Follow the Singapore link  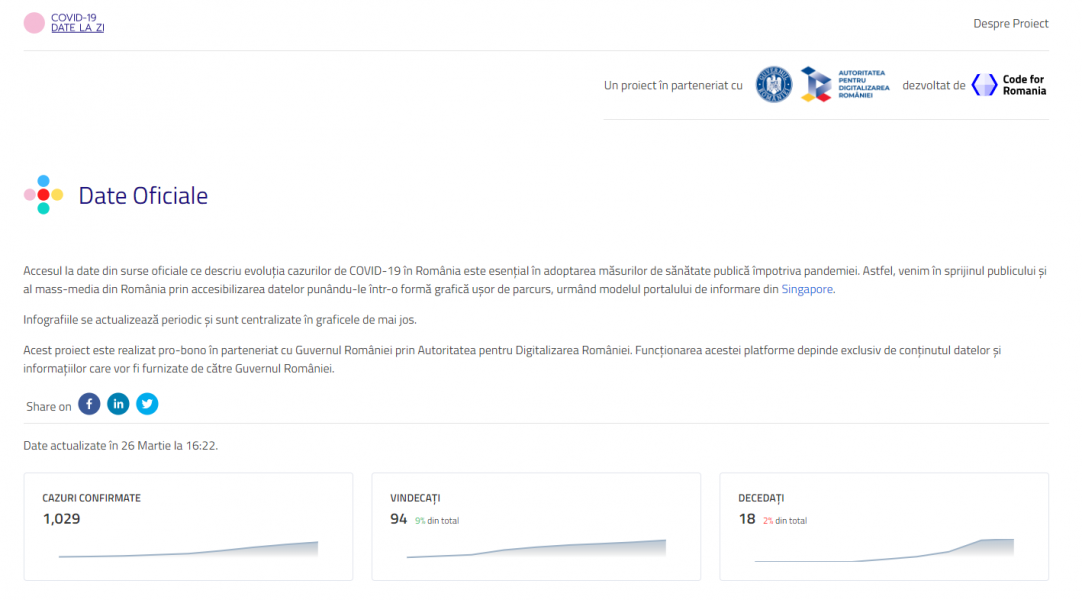(807, 289)
